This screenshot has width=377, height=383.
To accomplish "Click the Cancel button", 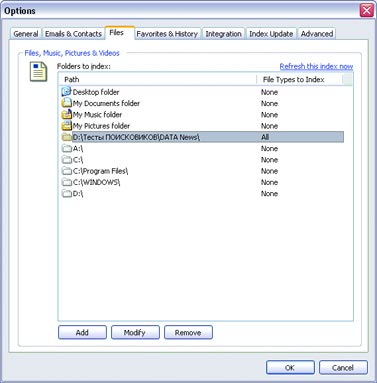I will pyautogui.click(x=343, y=367).
